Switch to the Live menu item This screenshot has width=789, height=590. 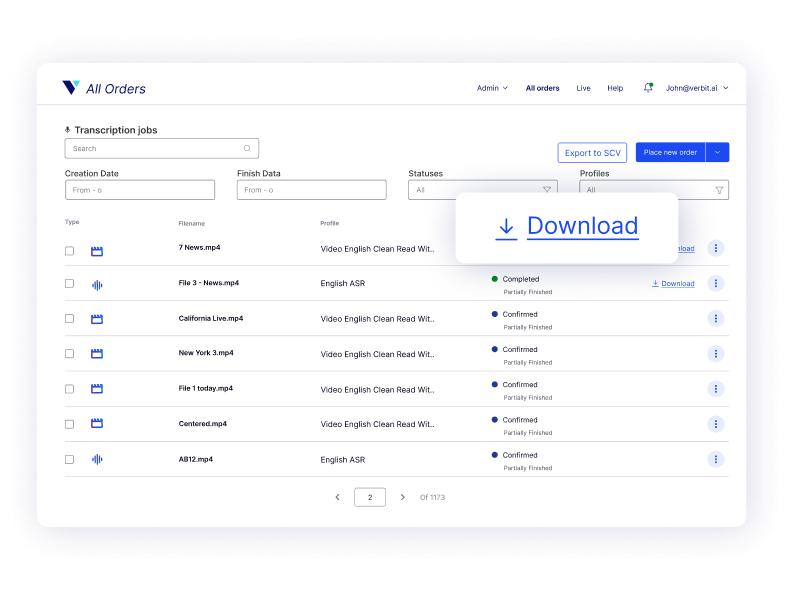coord(583,88)
